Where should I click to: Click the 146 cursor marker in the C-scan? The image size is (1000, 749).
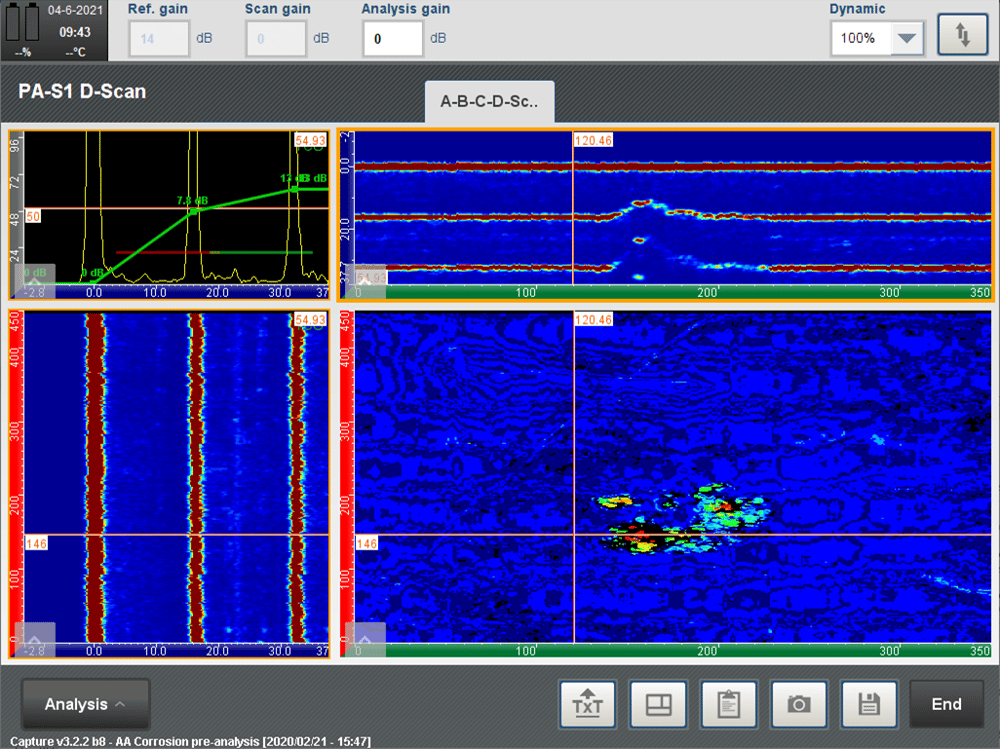[366, 544]
